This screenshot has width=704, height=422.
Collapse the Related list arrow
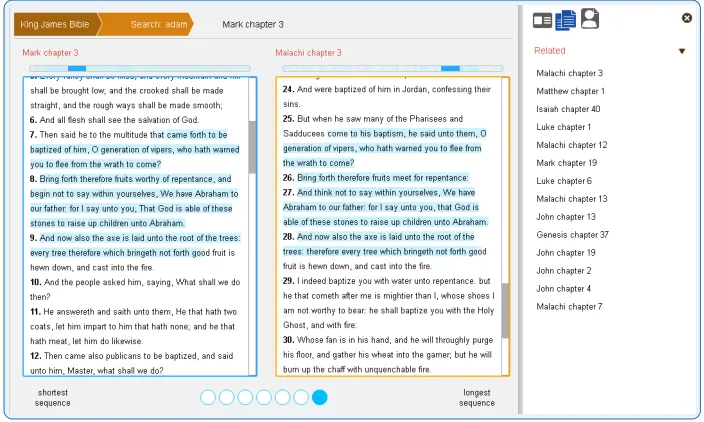[682, 51]
